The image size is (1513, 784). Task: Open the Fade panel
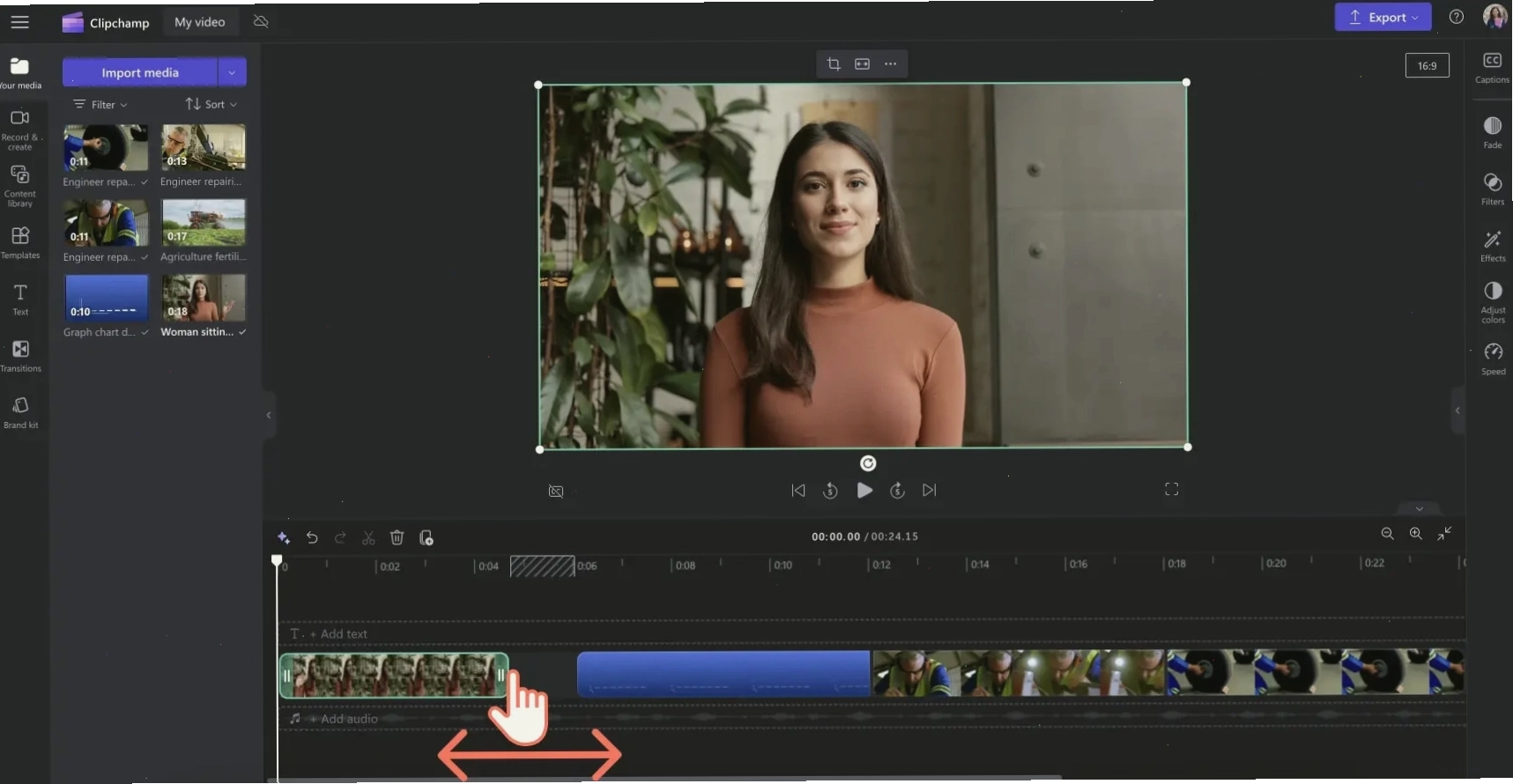(x=1493, y=132)
